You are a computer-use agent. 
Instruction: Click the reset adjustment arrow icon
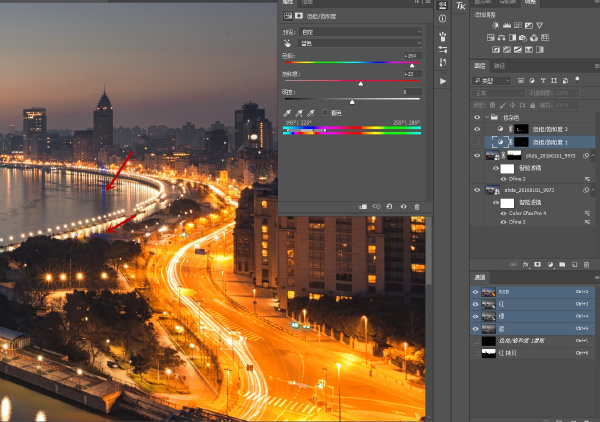pos(390,207)
